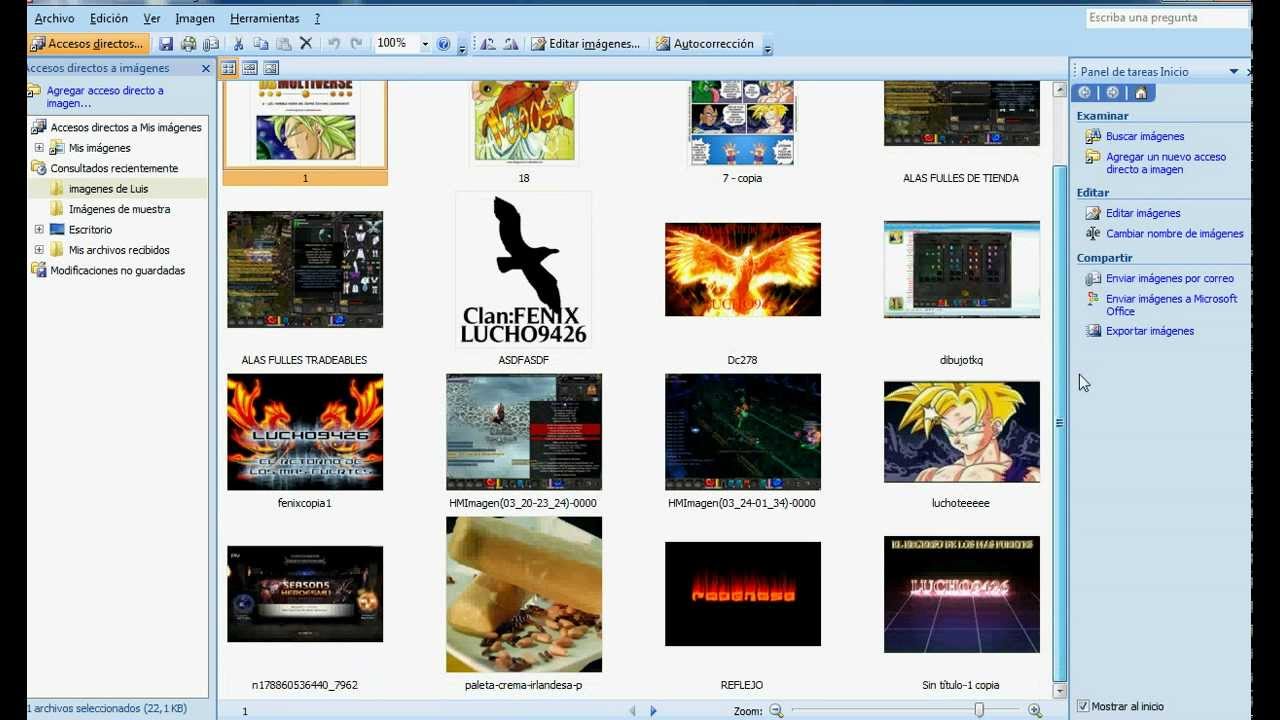This screenshot has height=720, width=1280.
Task: Expand Mis imágenes tree node
Action: point(39,148)
